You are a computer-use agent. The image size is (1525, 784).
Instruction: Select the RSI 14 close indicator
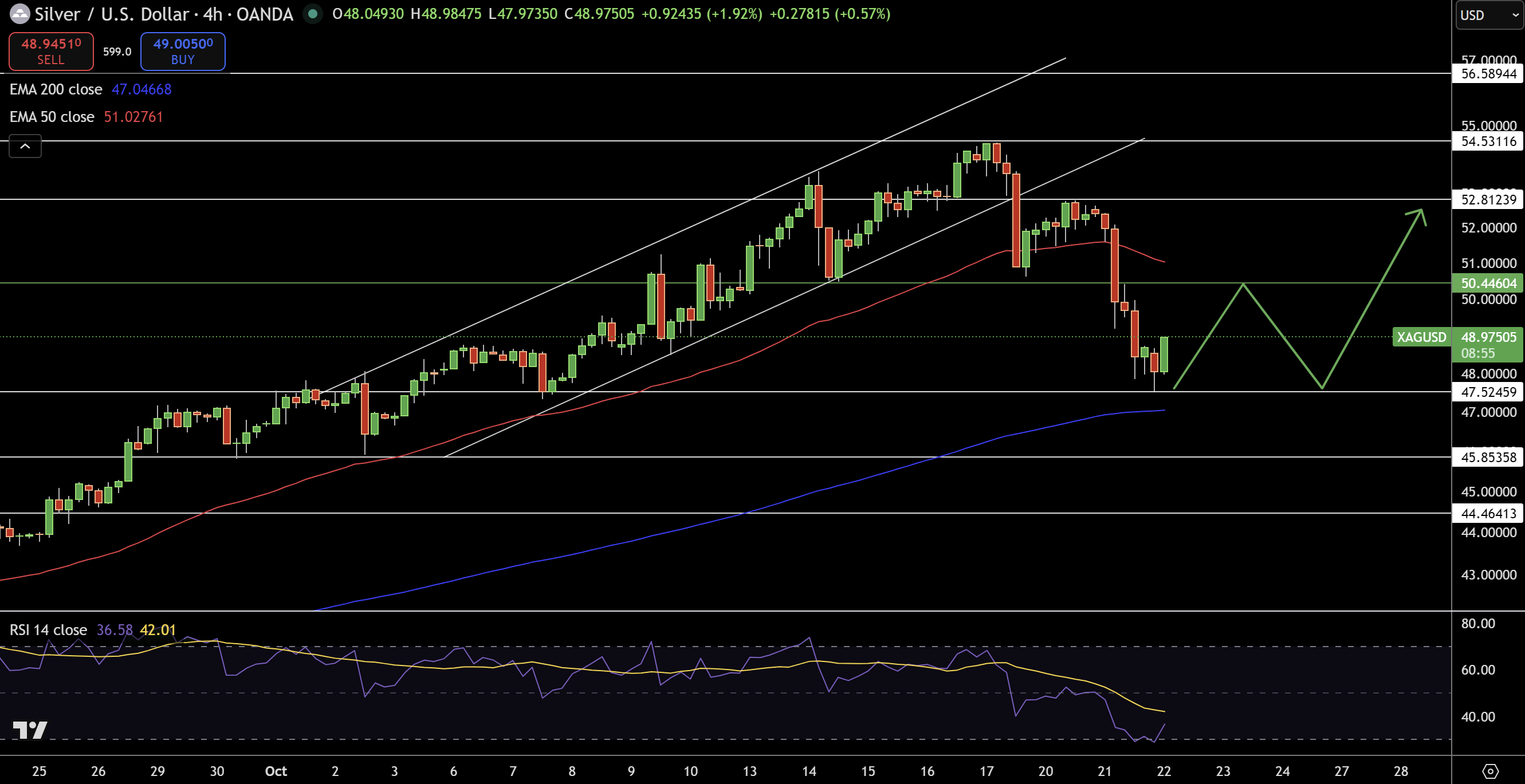click(49, 629)
